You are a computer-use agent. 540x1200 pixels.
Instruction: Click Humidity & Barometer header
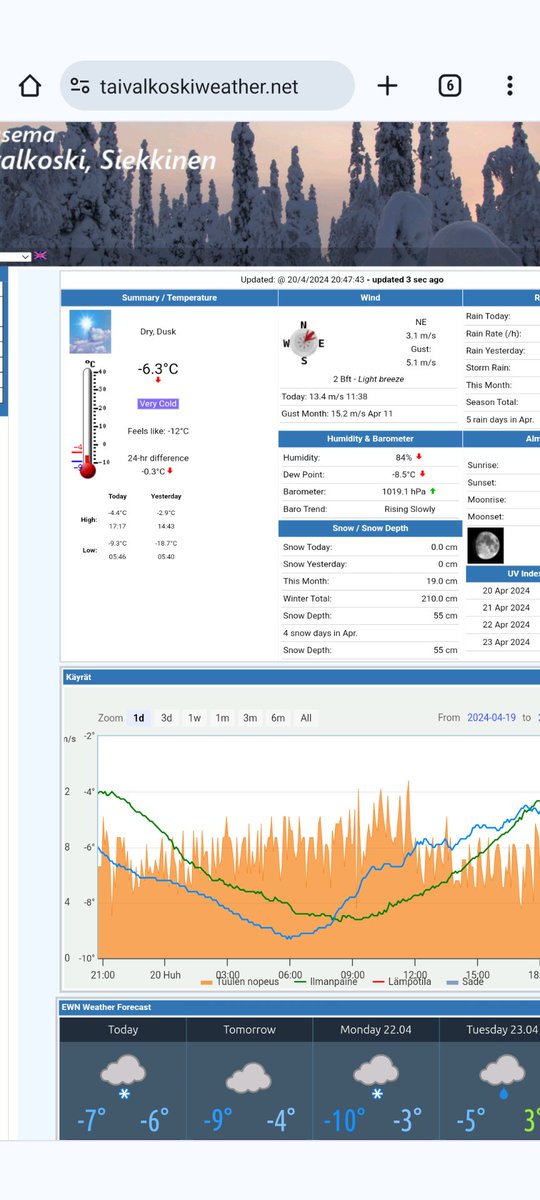pos(370,439)
